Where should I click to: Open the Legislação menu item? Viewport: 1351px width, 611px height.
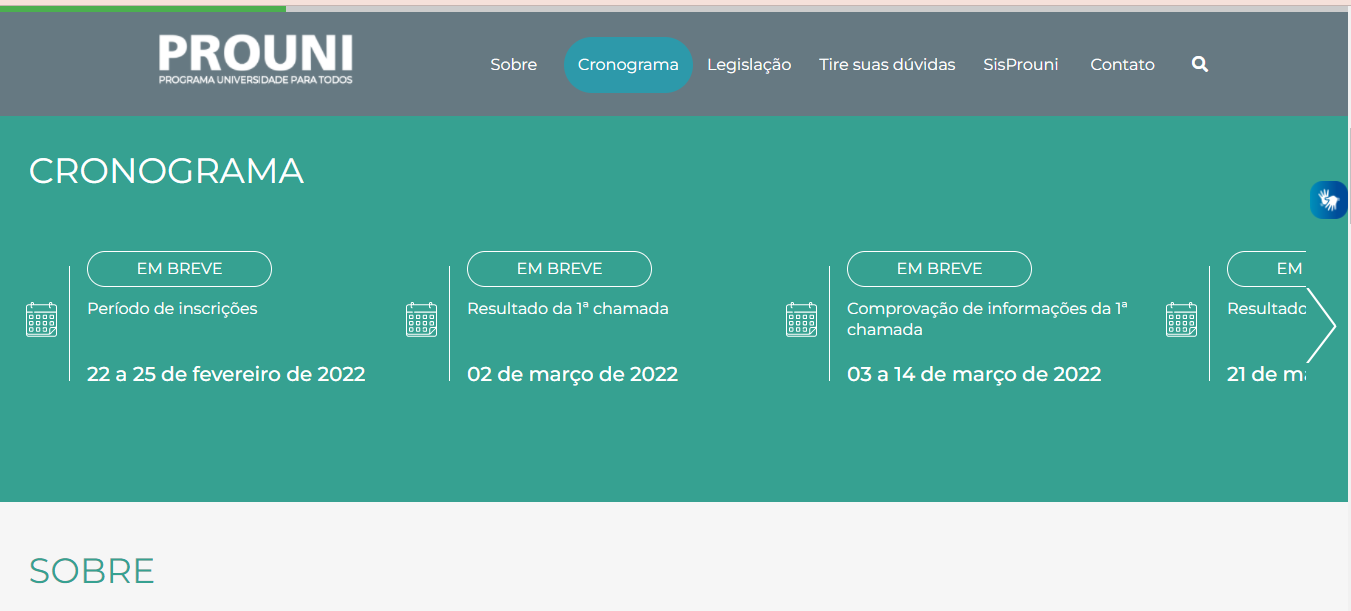[x=749, y=65]
